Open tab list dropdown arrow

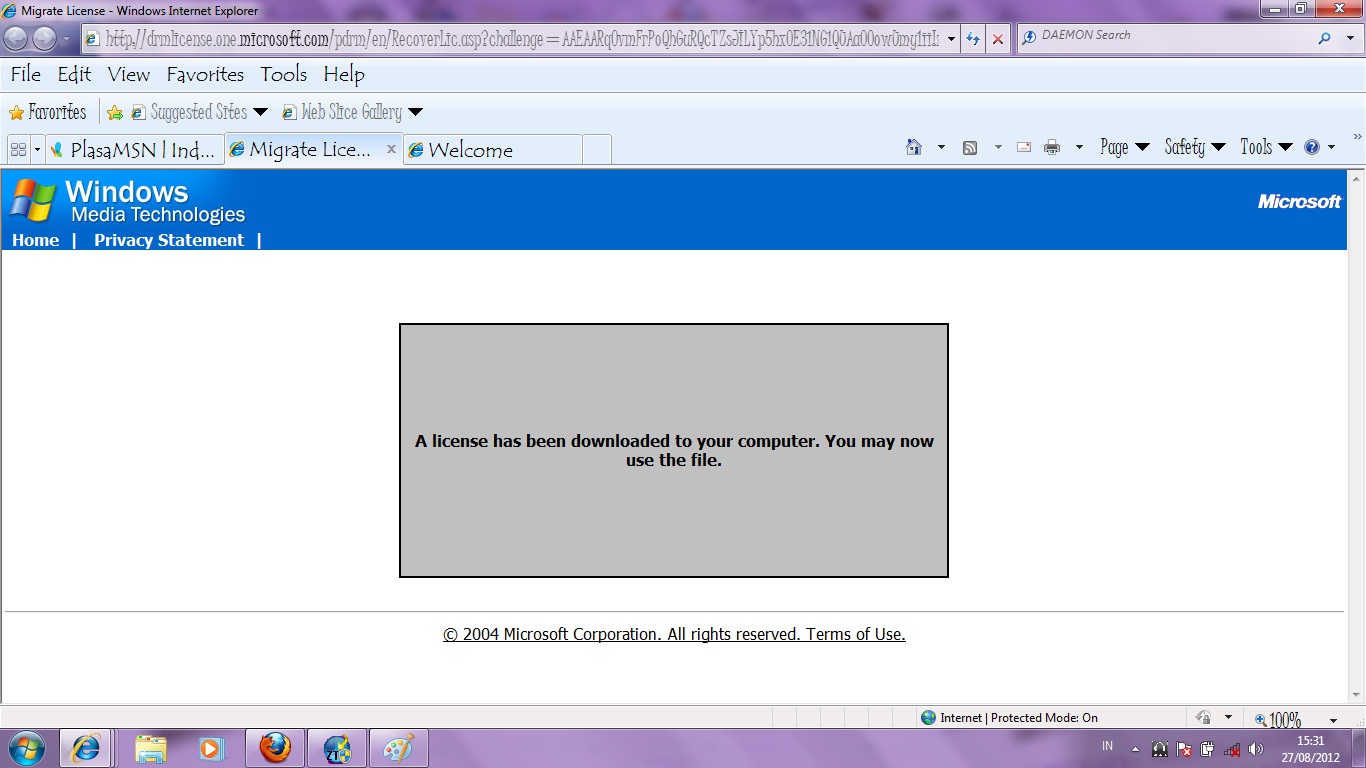(x=37, y=149)
